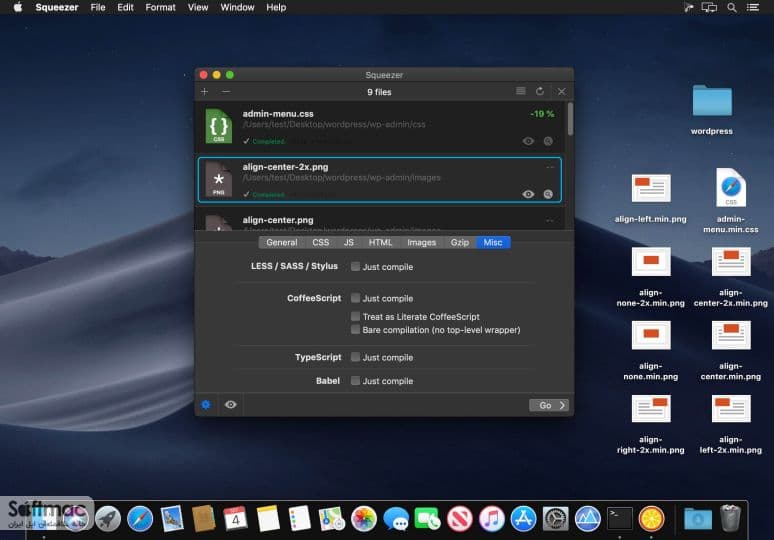Click the refresh icon in Squeezer toolbar
Viewport: 774px width, 540px height.
pos(540,91)
